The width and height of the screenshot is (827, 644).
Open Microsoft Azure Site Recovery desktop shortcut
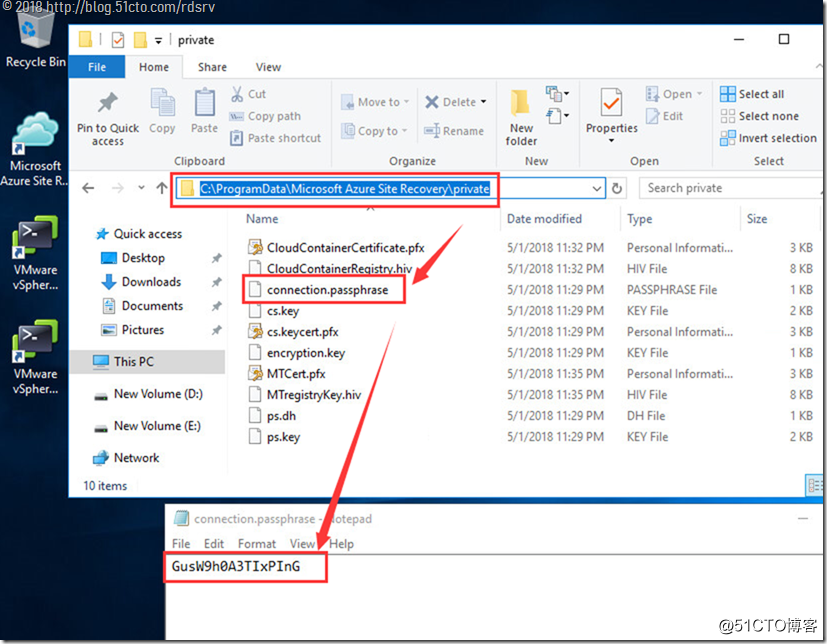(35, 149)
